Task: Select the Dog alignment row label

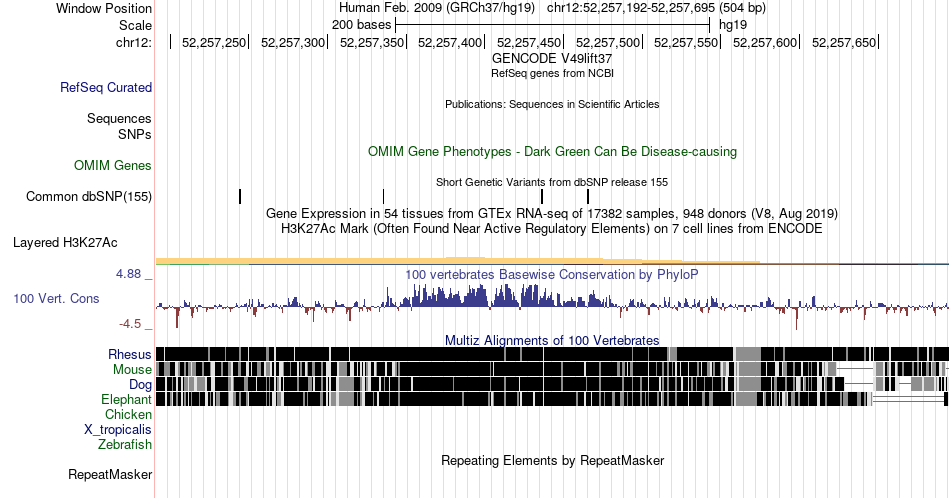Action: click(x=141, y=385)
